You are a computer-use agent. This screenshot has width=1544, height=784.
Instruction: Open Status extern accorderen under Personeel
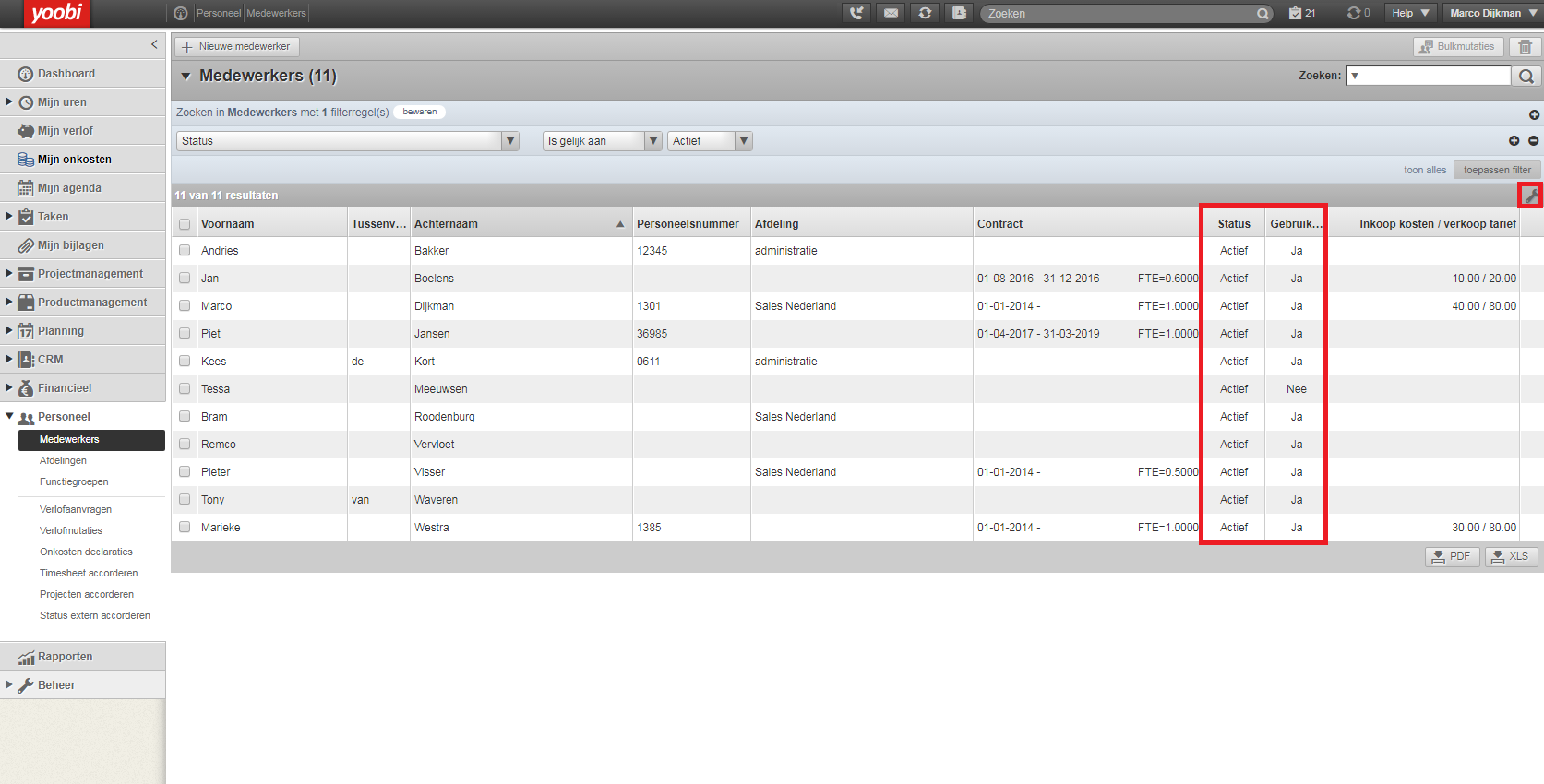tap(95, 615)
